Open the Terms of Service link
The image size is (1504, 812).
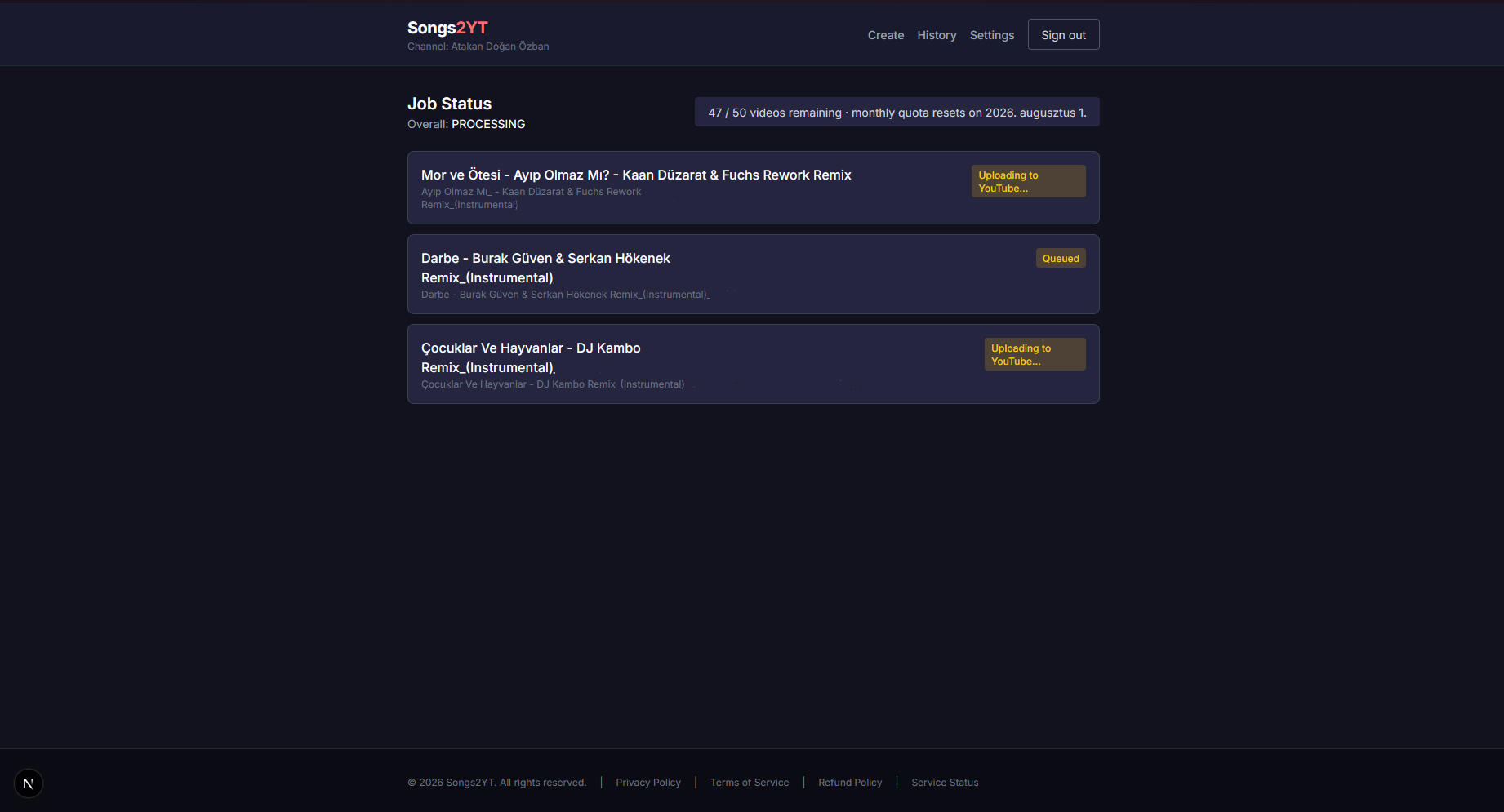tap(750, 783)
